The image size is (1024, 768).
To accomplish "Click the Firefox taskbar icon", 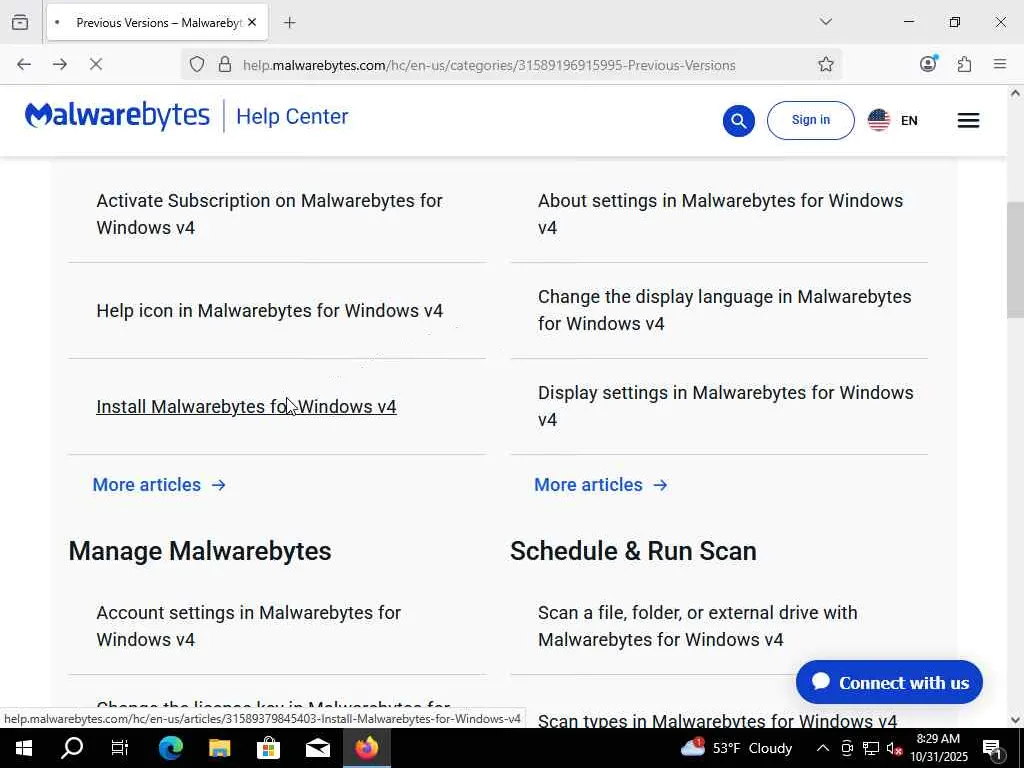I will [x=366, y=748].
